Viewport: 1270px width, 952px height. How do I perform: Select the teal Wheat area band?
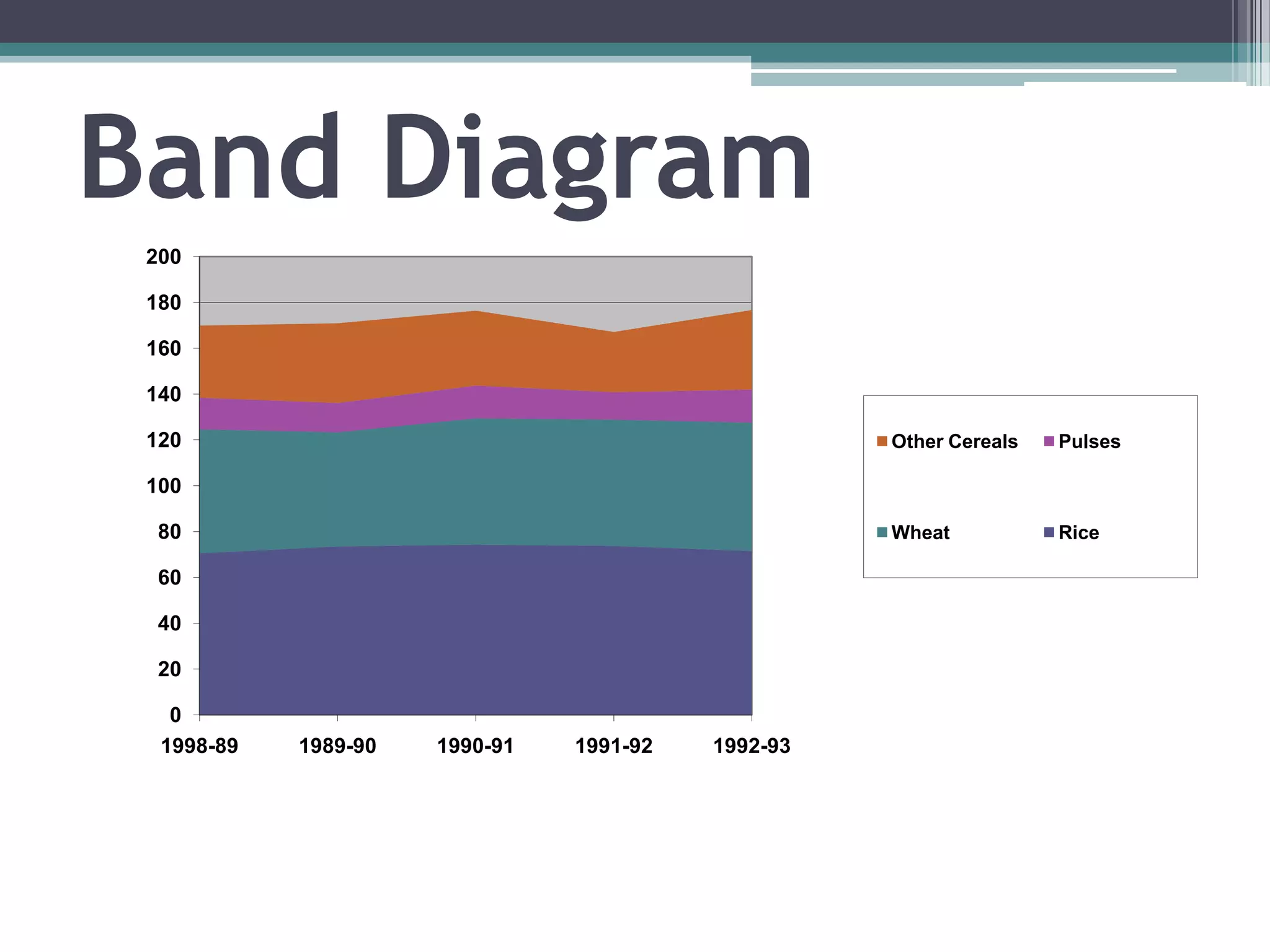tap(476, 483)
